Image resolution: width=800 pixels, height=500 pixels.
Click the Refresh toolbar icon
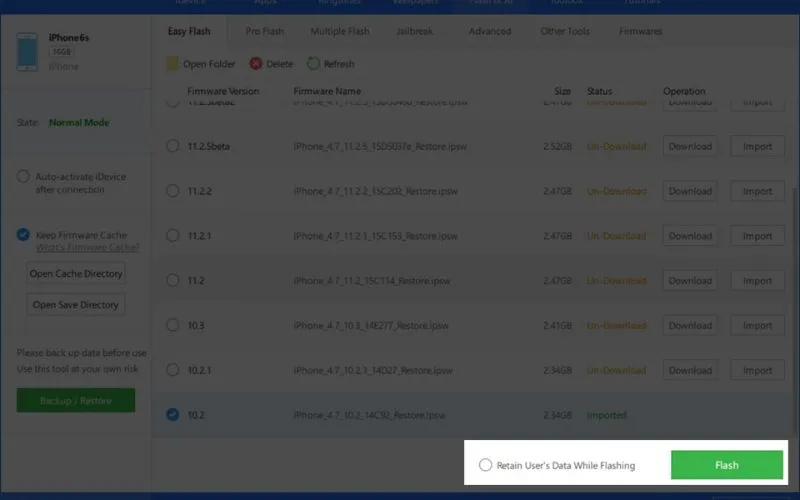313,64
